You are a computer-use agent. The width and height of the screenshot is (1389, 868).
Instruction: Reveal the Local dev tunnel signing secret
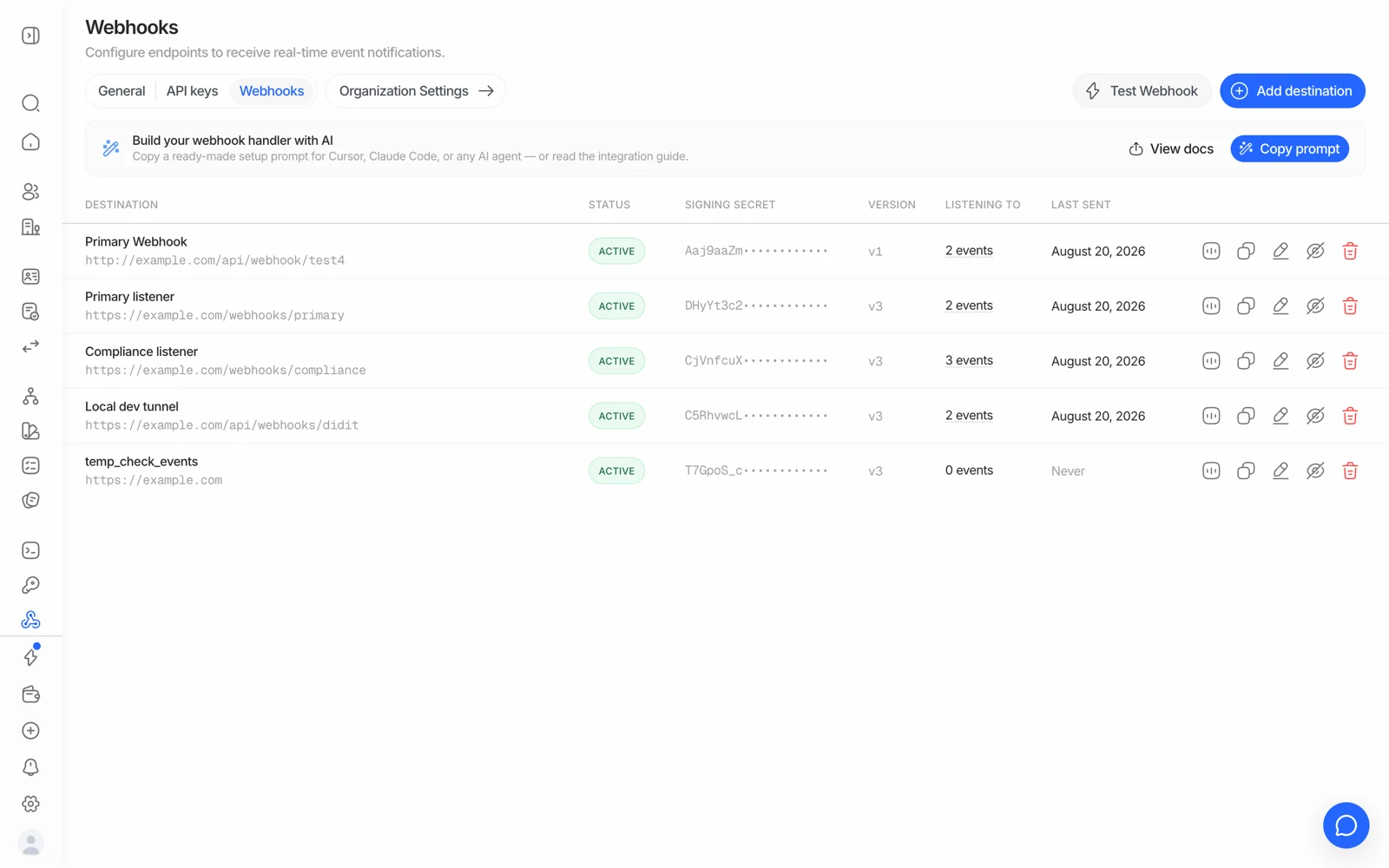click(x=1315, y=416)
